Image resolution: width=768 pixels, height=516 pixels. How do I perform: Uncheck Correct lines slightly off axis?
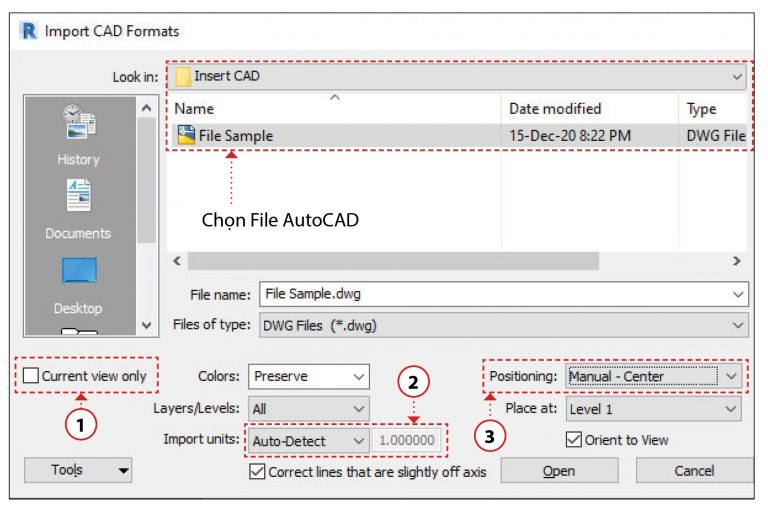pyautogui.click(x=259, y=472)
